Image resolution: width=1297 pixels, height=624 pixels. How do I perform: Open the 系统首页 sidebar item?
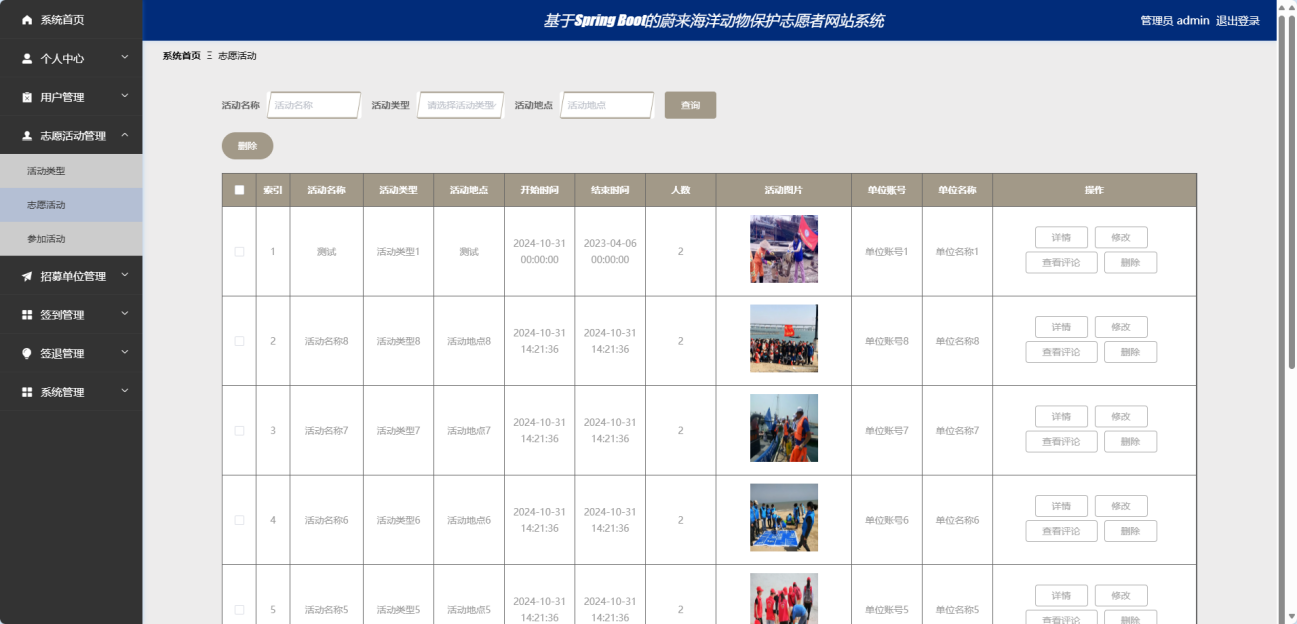[x=71, y=20]
